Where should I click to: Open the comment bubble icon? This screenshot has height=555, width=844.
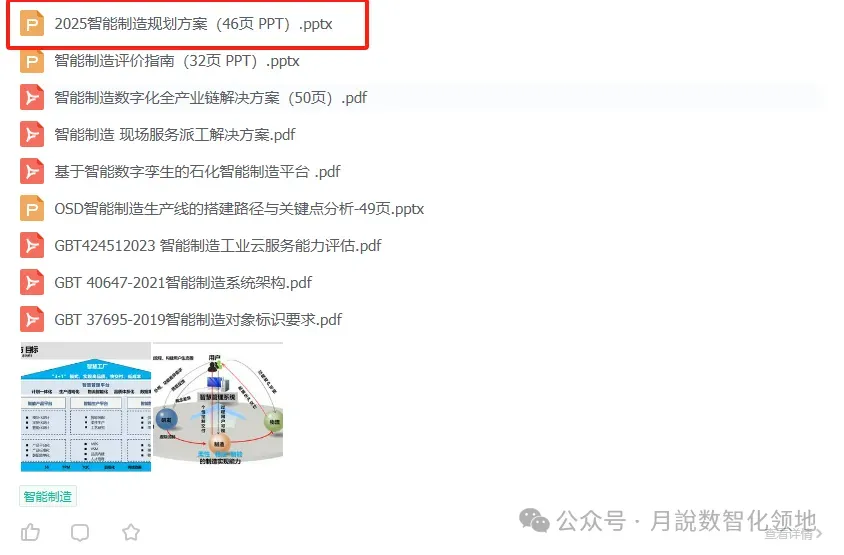80,532
